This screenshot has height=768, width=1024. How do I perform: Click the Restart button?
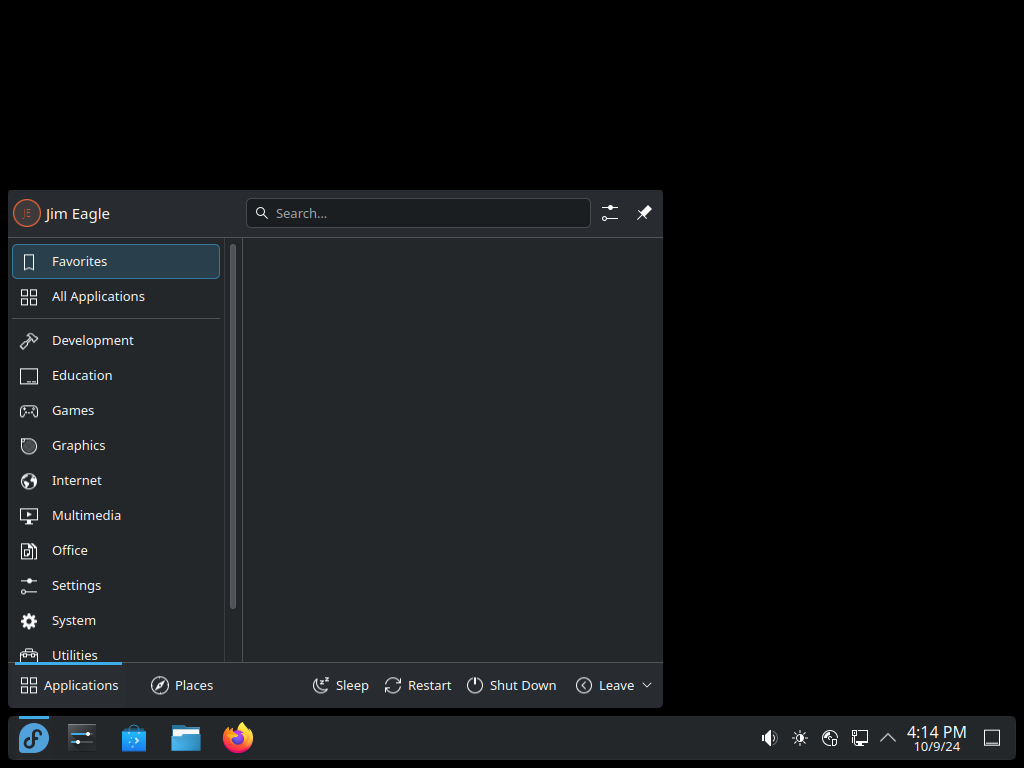[x=418, y=685]
